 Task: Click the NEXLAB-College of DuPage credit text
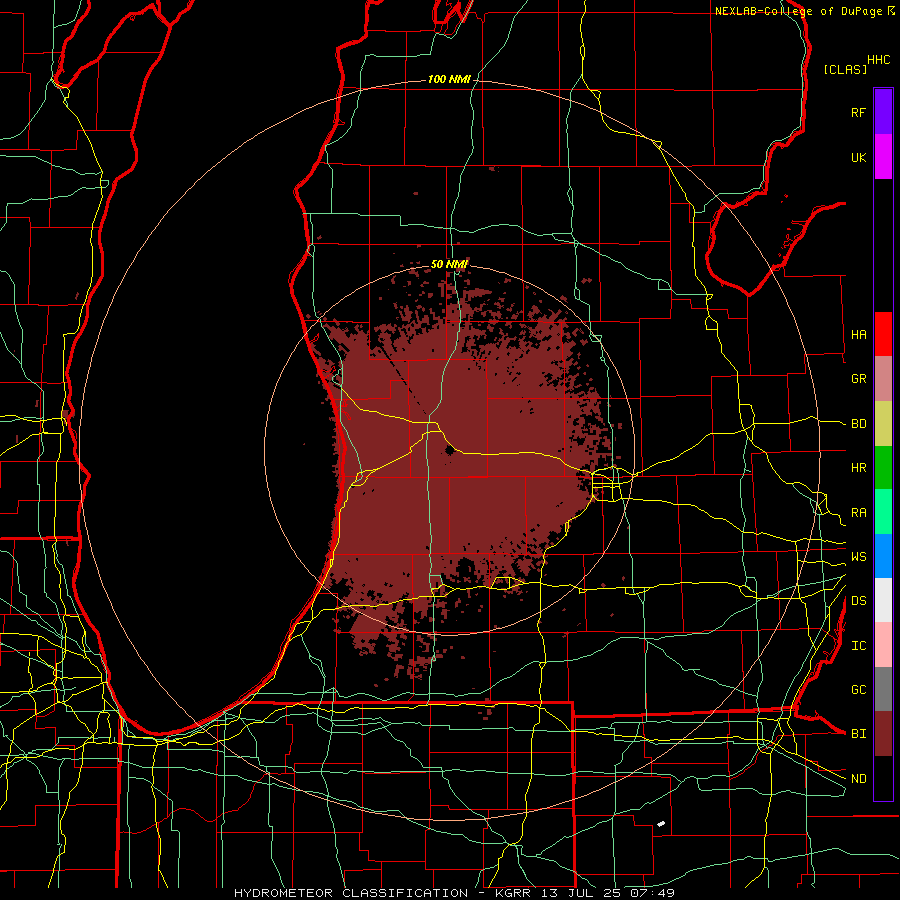coord(798,11)
